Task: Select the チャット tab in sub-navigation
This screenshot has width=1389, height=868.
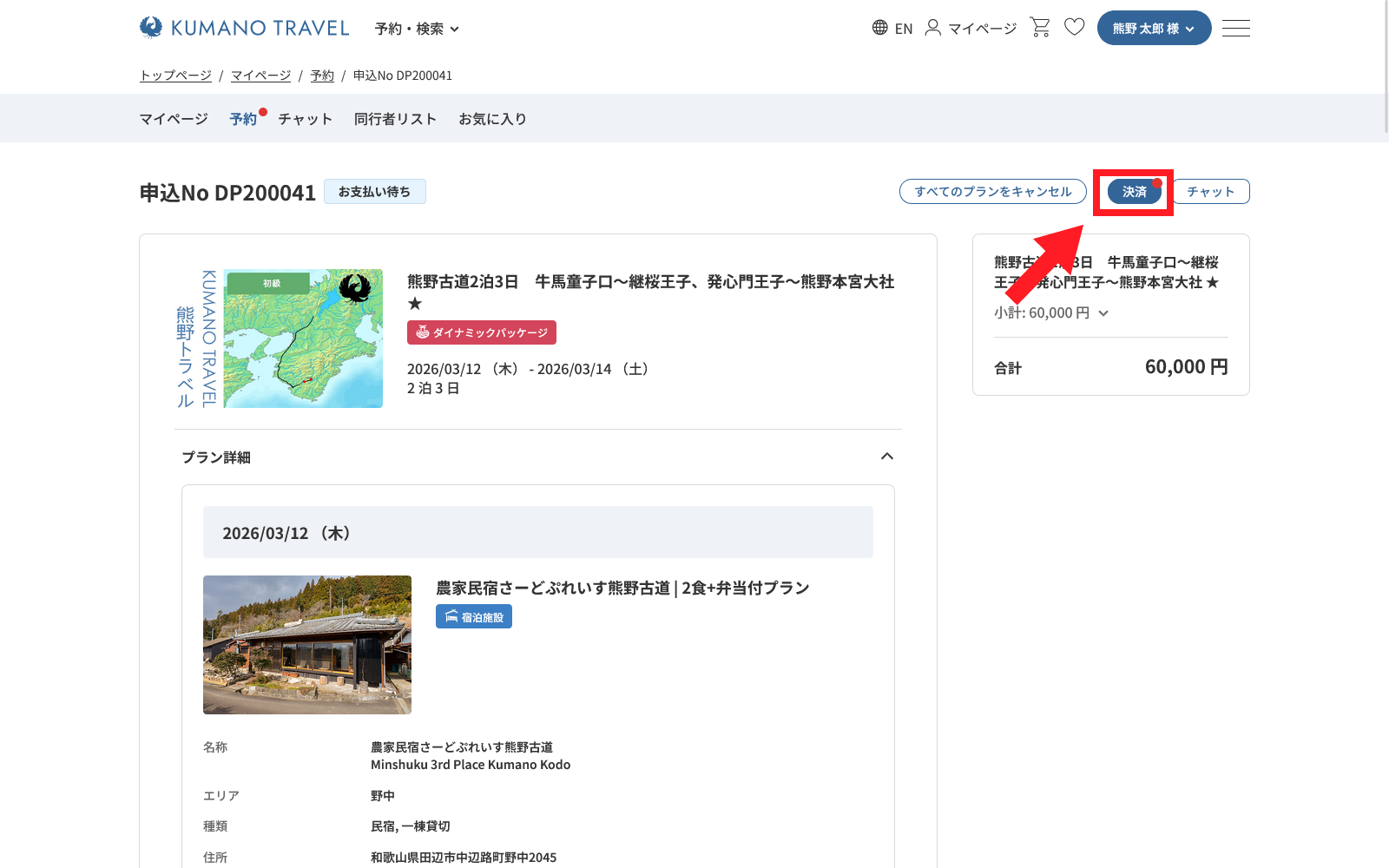Action: (x=305, y=119)
